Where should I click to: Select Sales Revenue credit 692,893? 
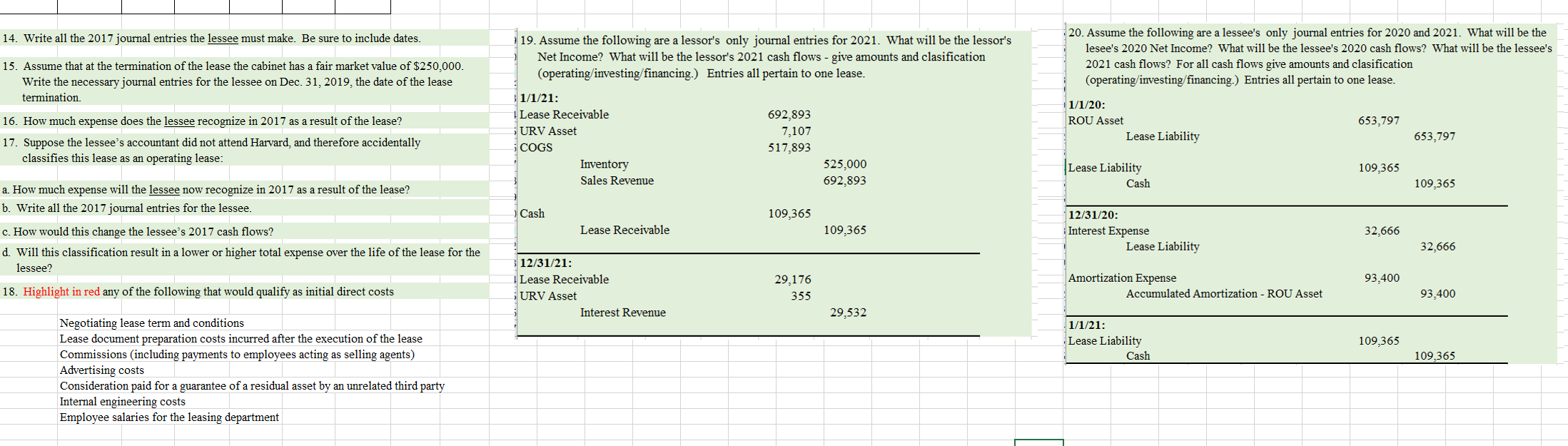coord(845,181)
